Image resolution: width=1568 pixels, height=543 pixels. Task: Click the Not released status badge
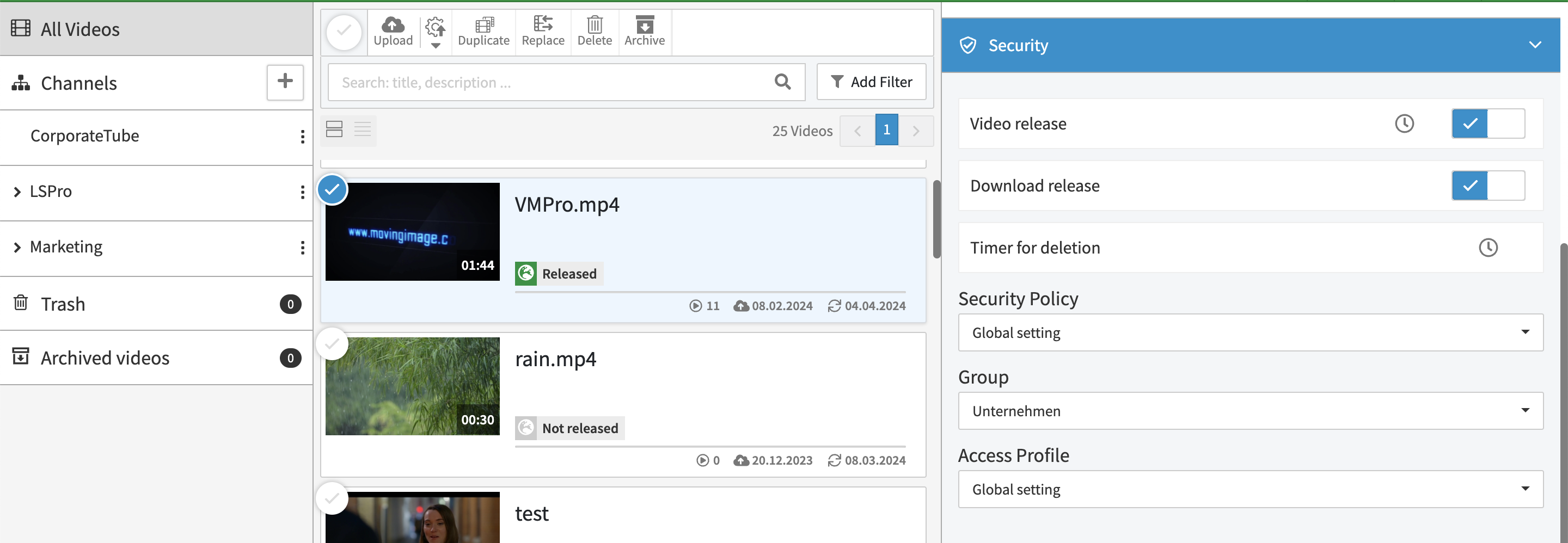coord(569,428)
